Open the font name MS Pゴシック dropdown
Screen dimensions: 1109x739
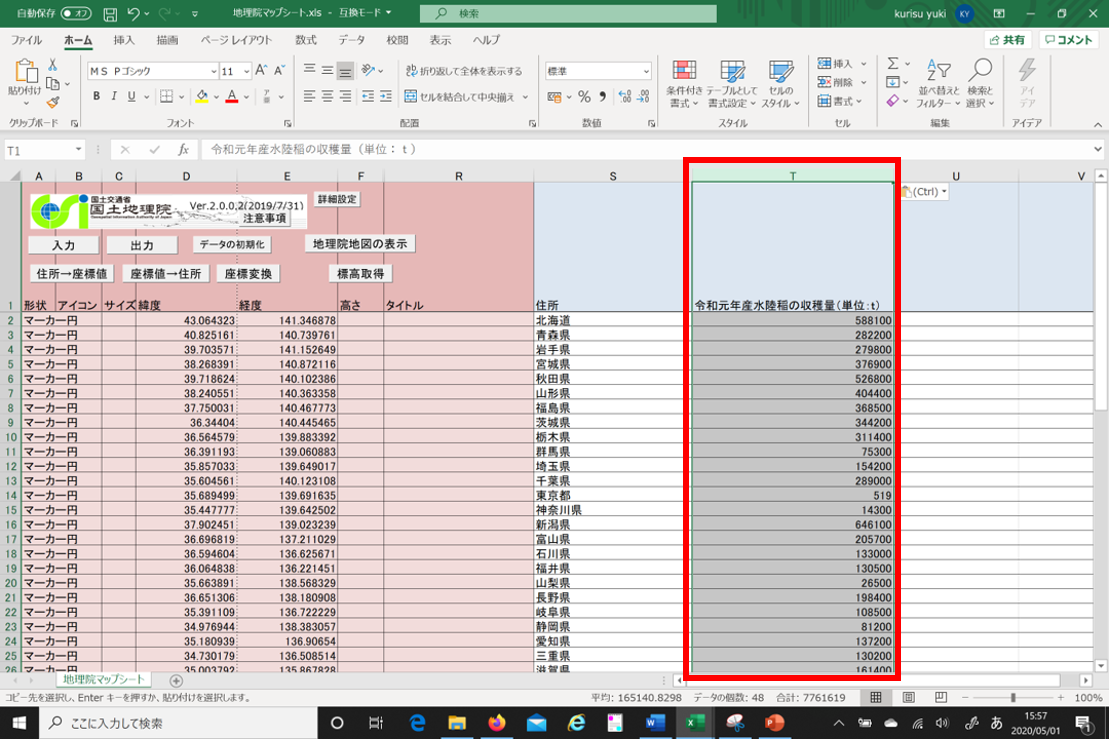click(x=214, y=71)
